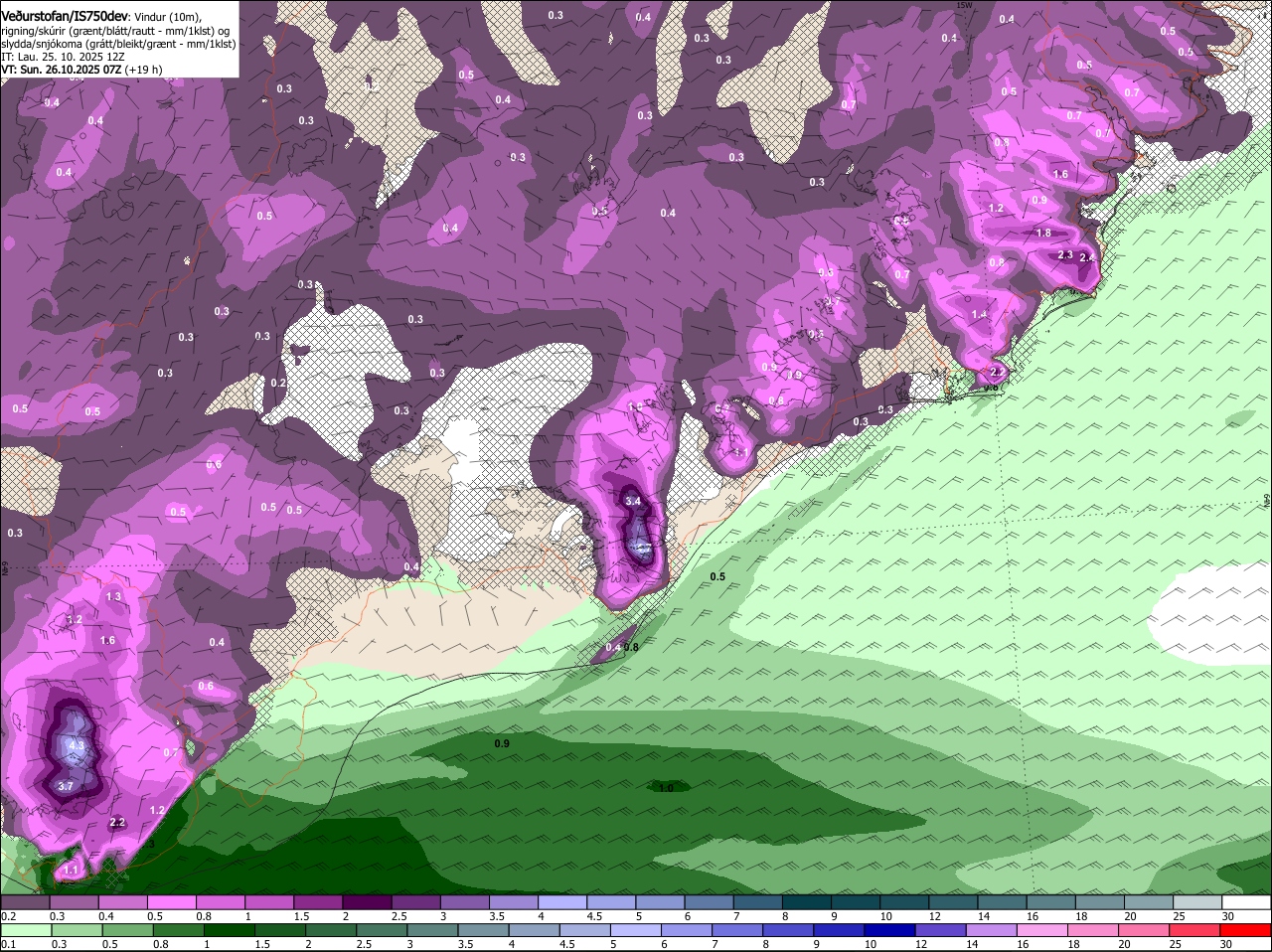Click the 1.4 value in the southeast
1272x952 pixels.
pyautogui.click(x=979, y=314)
